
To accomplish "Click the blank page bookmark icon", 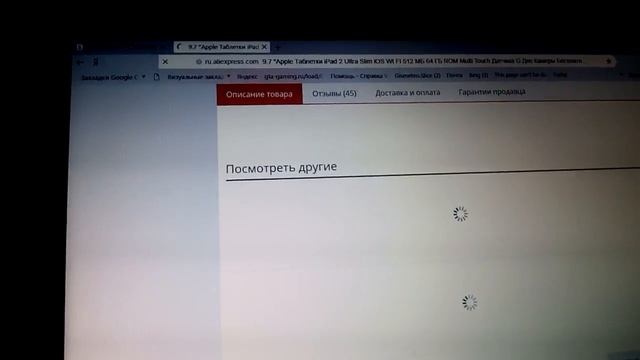I will tap(156, 77).
